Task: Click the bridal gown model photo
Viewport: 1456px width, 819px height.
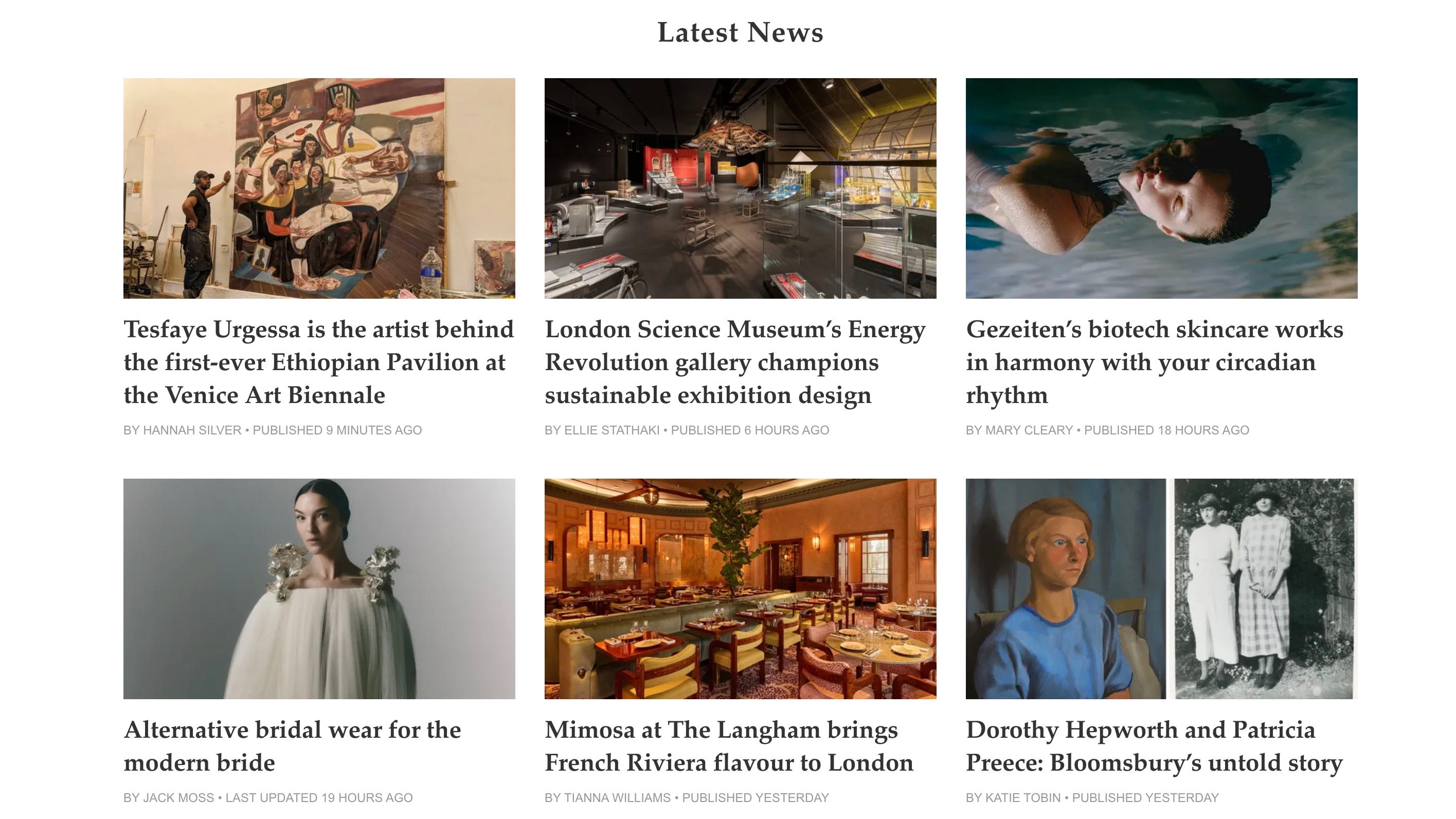Action: coord(319,589)
